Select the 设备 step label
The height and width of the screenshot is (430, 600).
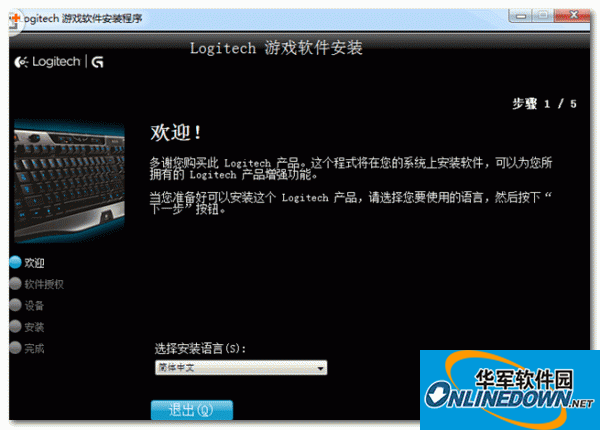click(x=35, y=305)
